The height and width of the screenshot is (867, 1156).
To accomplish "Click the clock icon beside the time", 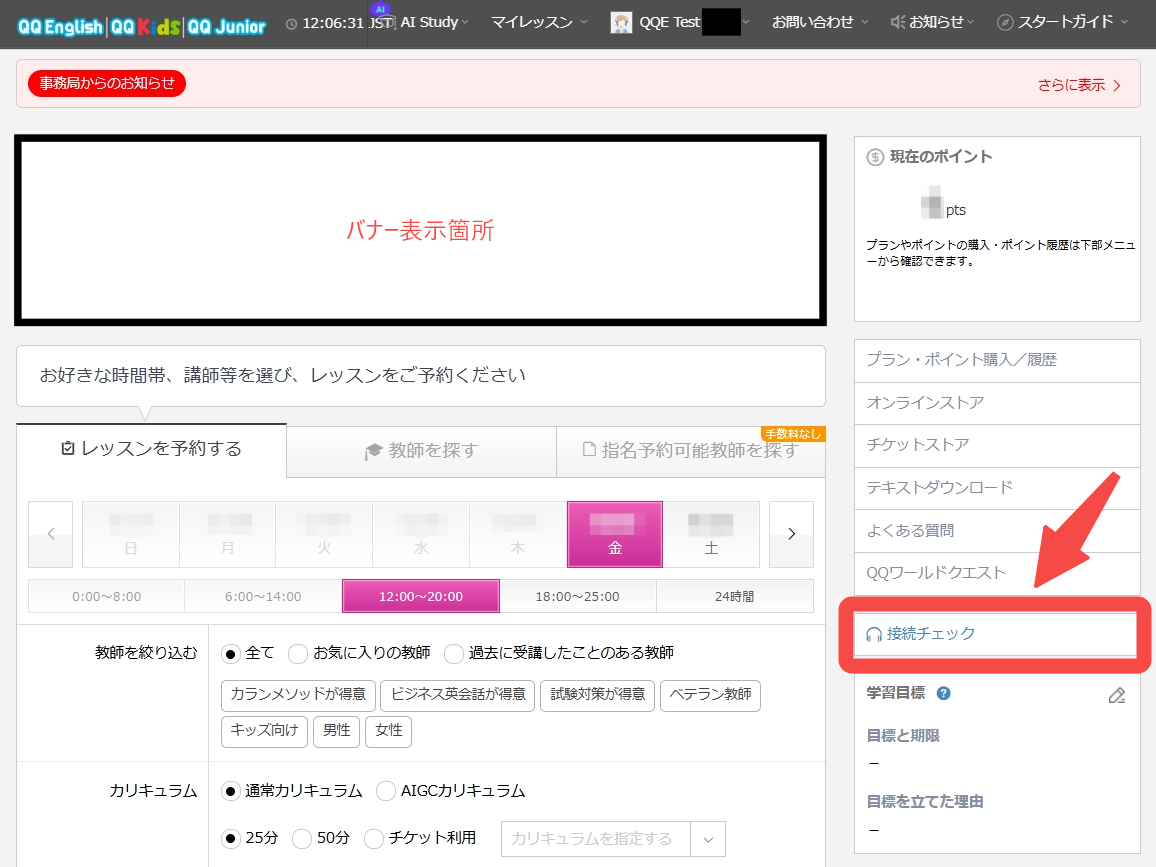I will (x=292, y=24).
